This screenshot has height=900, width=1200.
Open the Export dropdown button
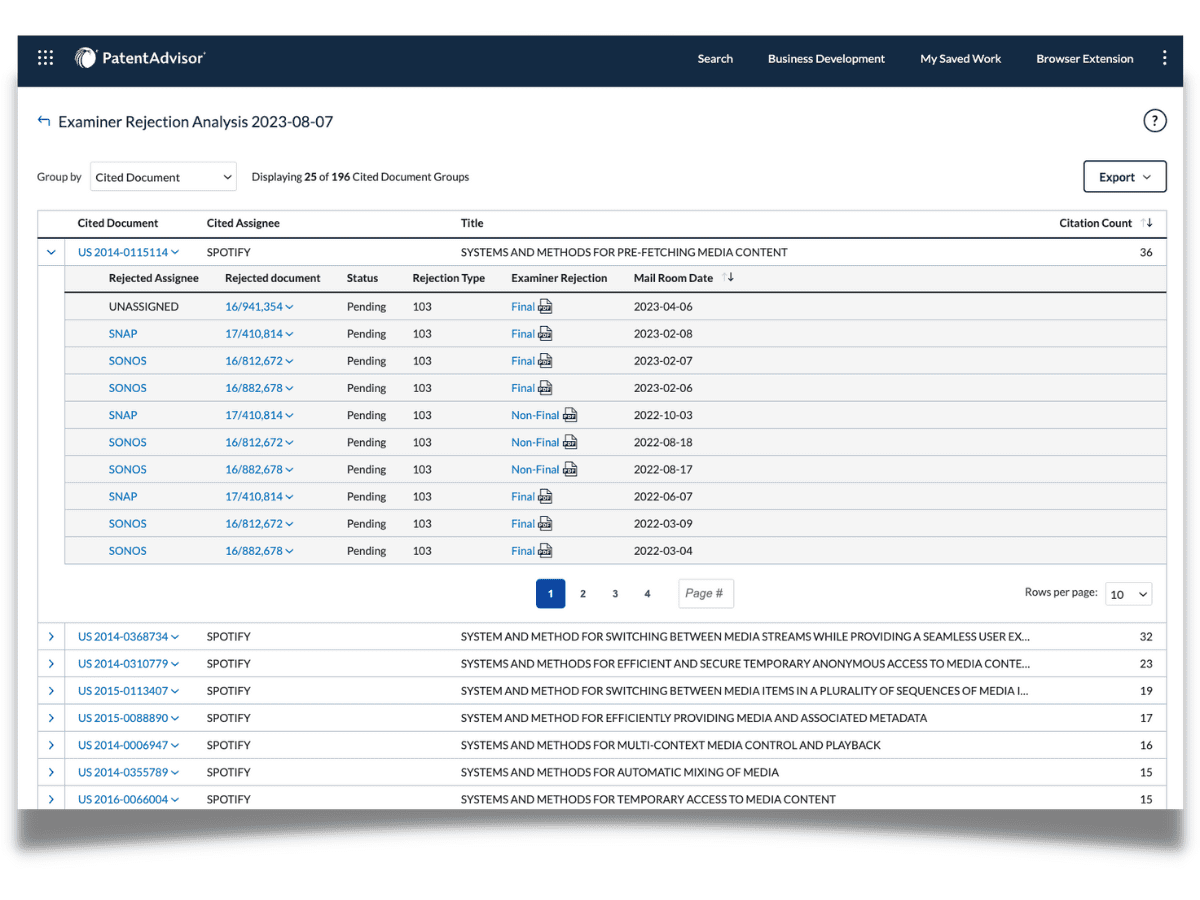point(1125,177)
